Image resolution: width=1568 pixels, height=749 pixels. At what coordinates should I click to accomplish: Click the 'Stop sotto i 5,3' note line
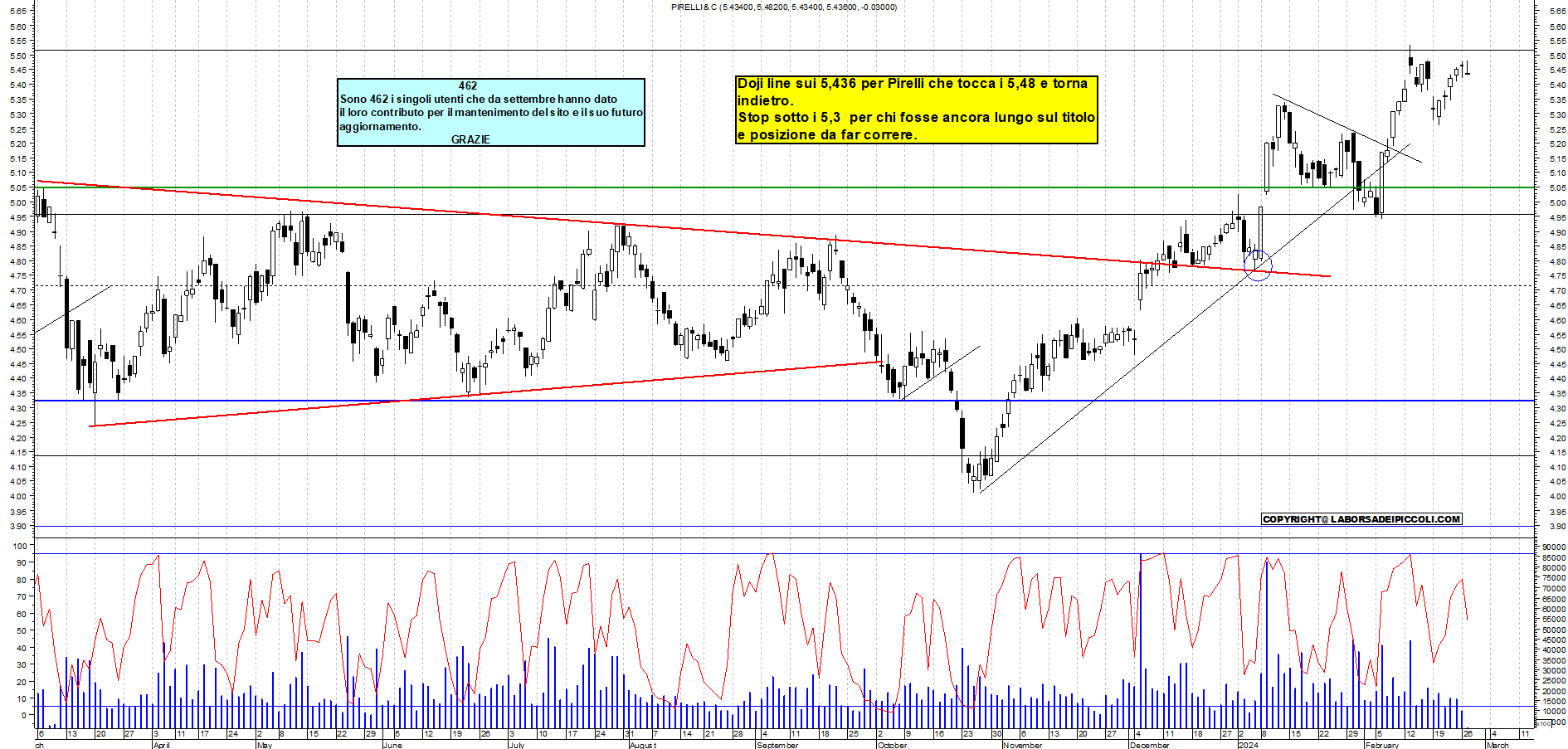917,117
